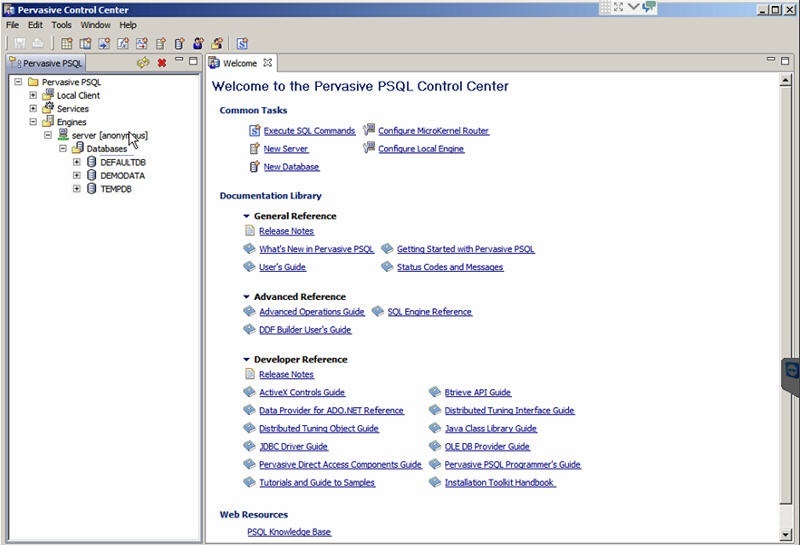The width and height of the screenshot is (800, 545).
Task: Click the New Group toolbar icon
Action: pyautogui.click(x=217, y=44)
